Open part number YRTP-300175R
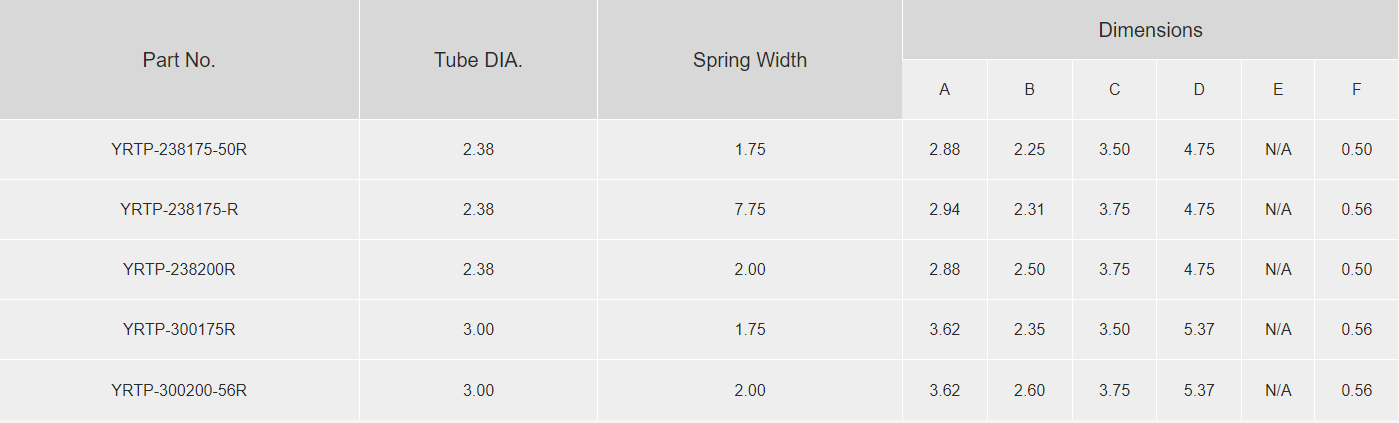The width and height of the screenshot is (1399, 423). coord(179,330)
